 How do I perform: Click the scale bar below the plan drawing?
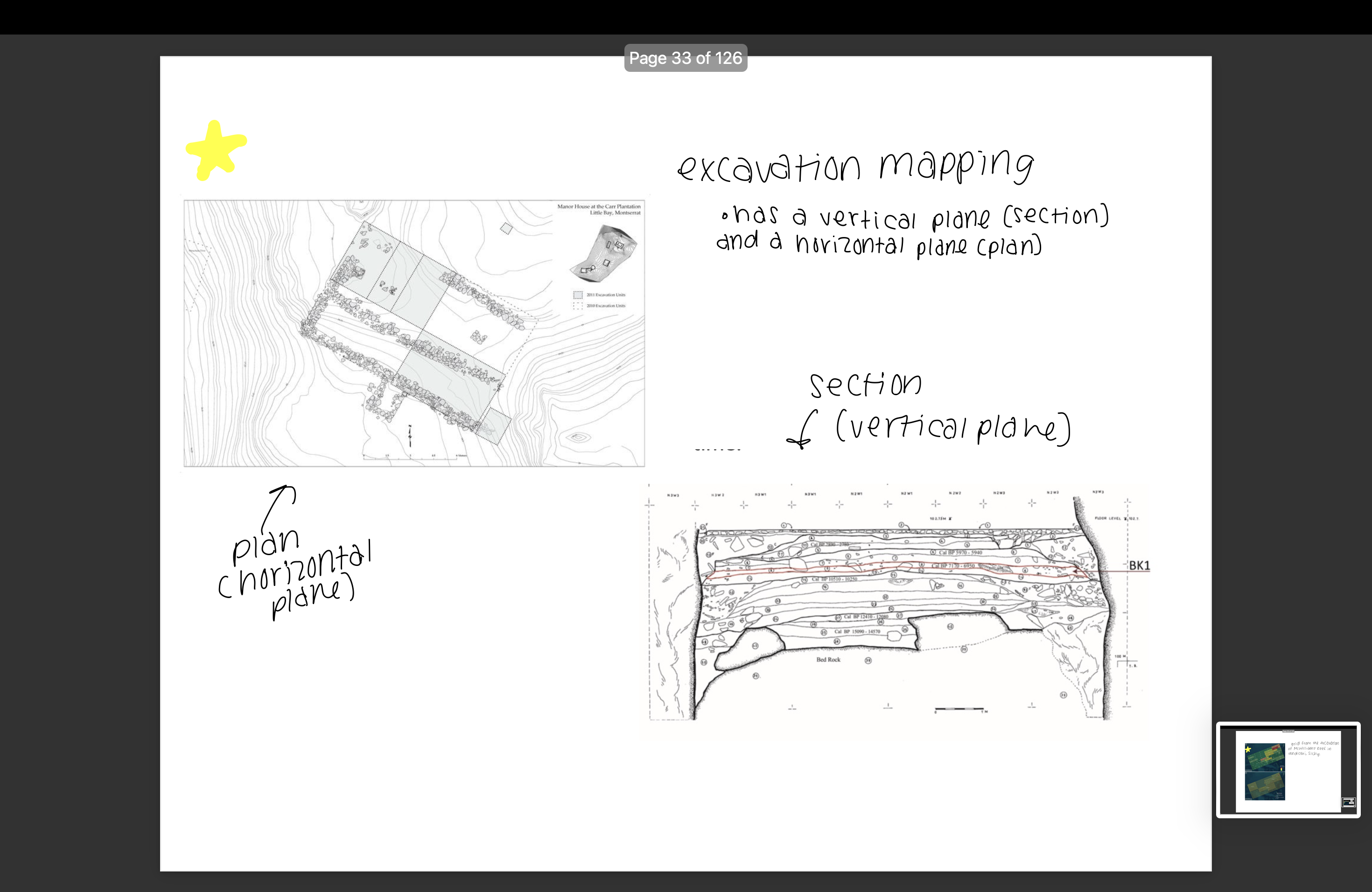411,459
